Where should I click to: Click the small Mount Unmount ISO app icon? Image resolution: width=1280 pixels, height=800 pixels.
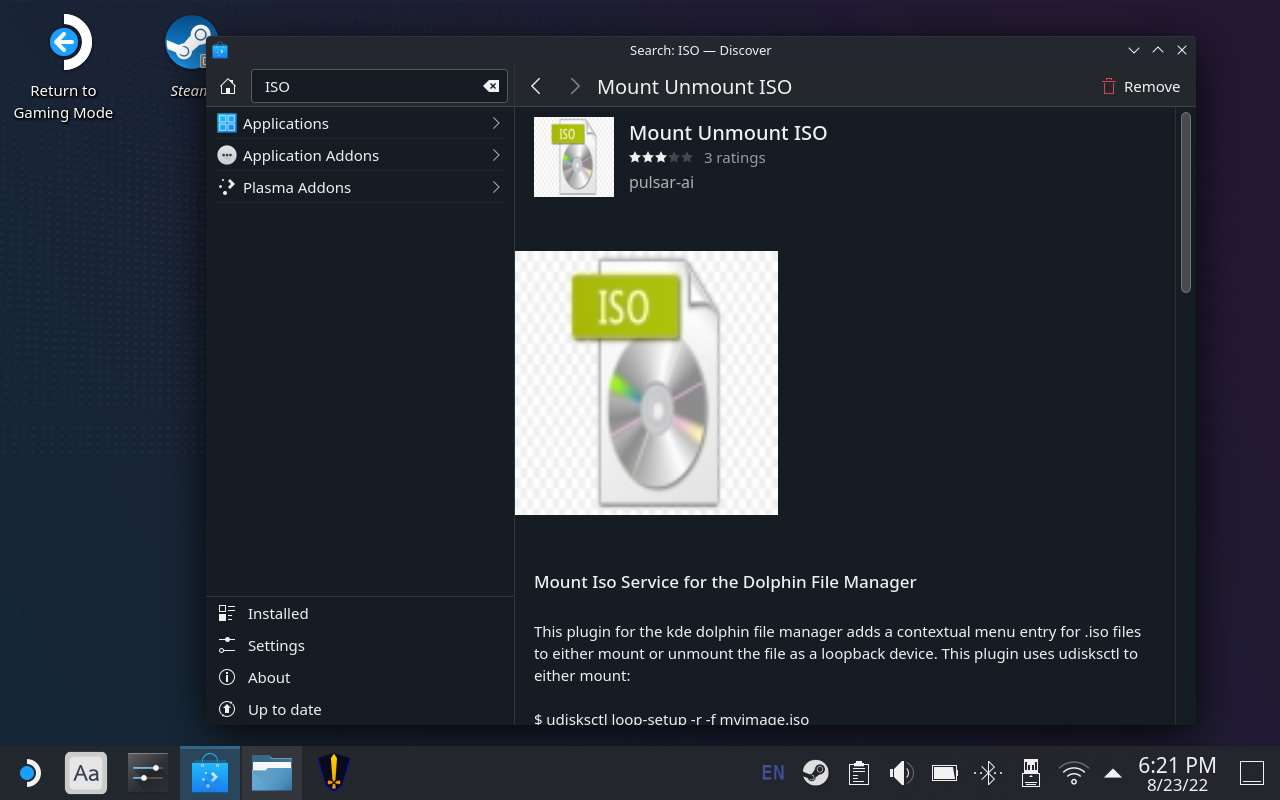tap(574, 157)
